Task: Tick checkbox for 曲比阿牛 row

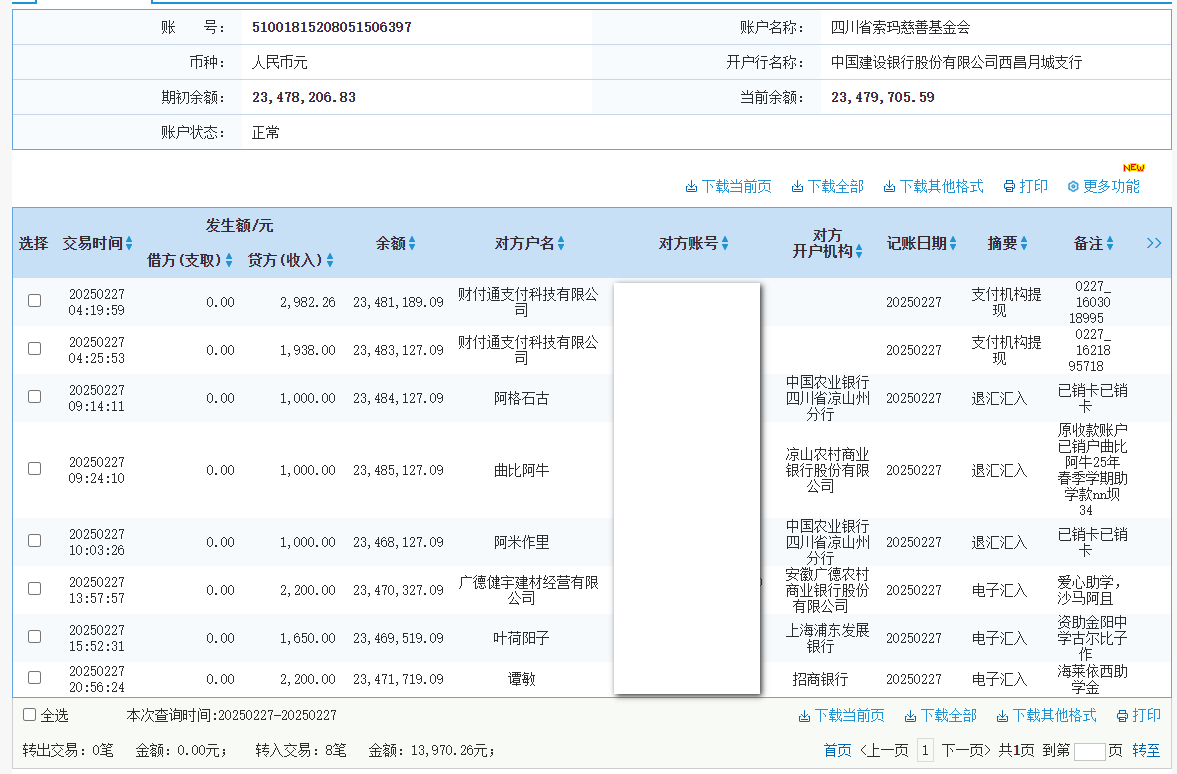Action: [35, 468]
